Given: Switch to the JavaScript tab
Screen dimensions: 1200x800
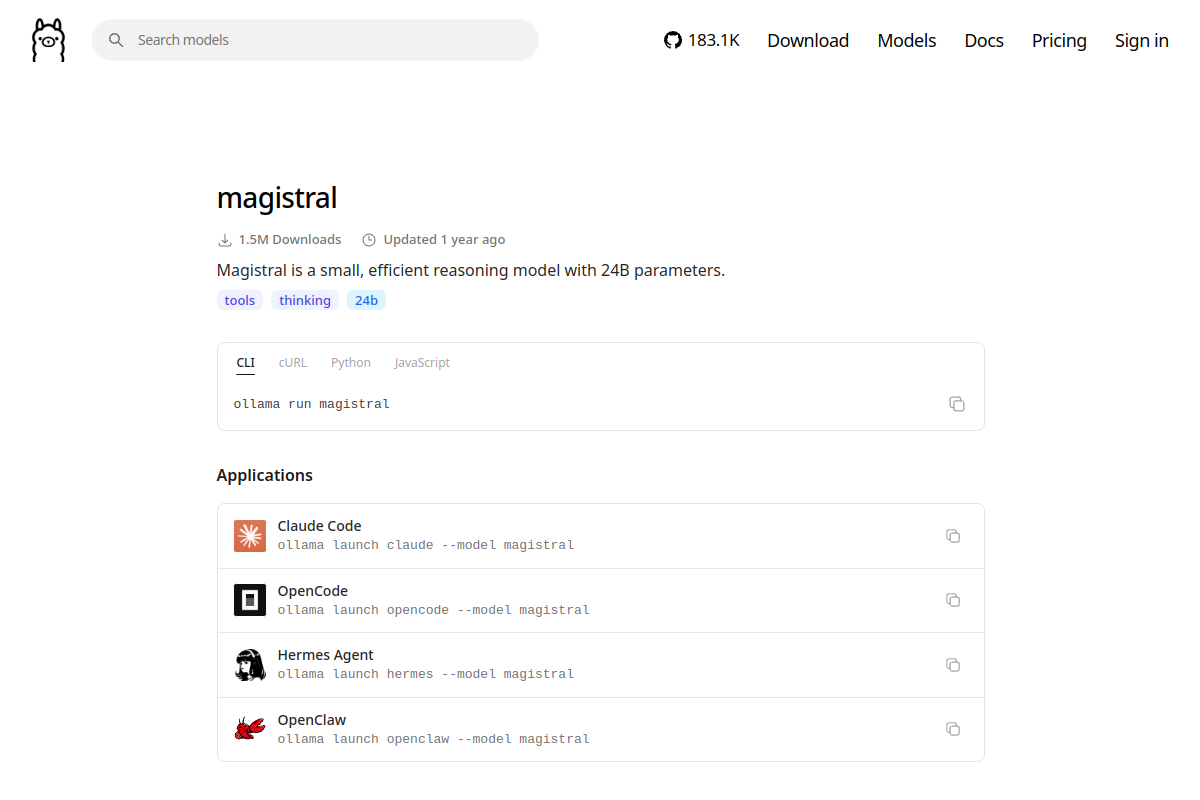Looking at the screenshot, I should point(422,363).
